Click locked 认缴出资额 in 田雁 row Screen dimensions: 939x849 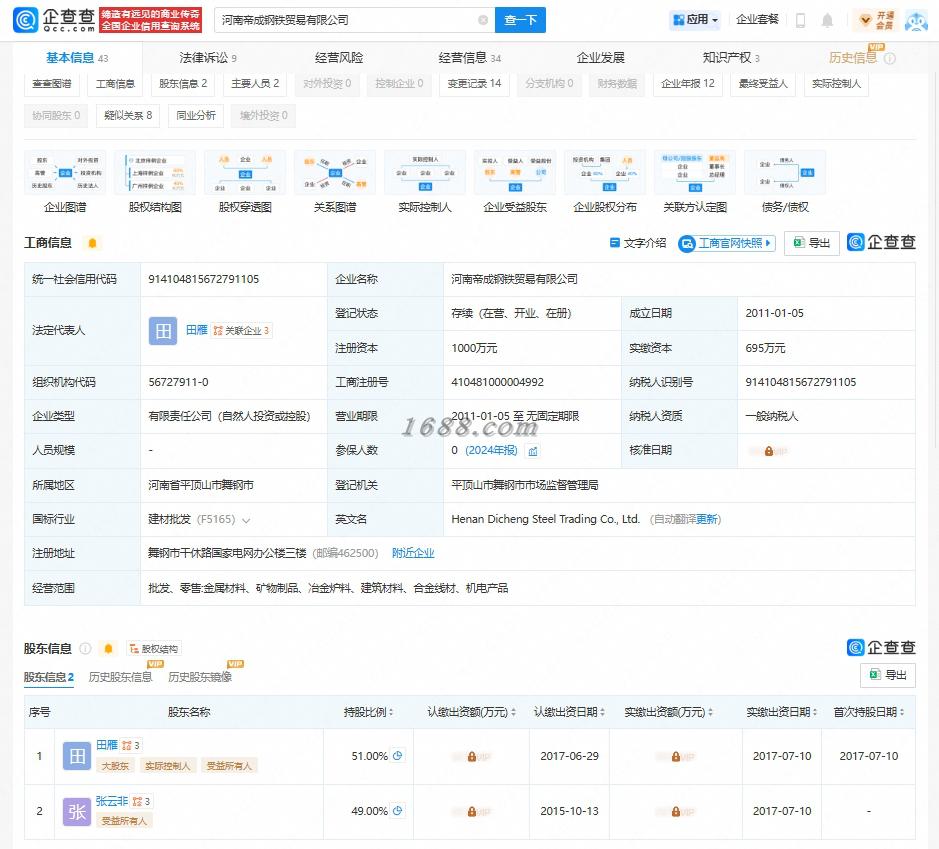point(471,757)
